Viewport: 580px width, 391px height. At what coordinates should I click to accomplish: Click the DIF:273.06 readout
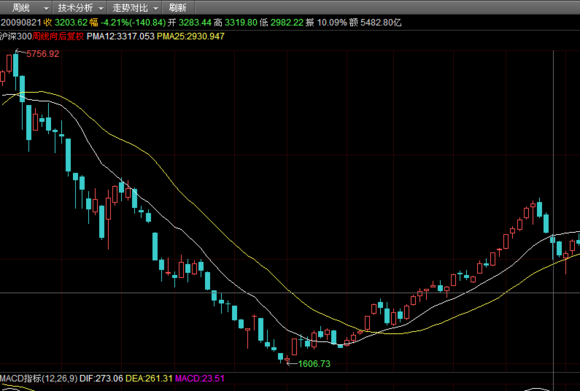coord(101,378)
